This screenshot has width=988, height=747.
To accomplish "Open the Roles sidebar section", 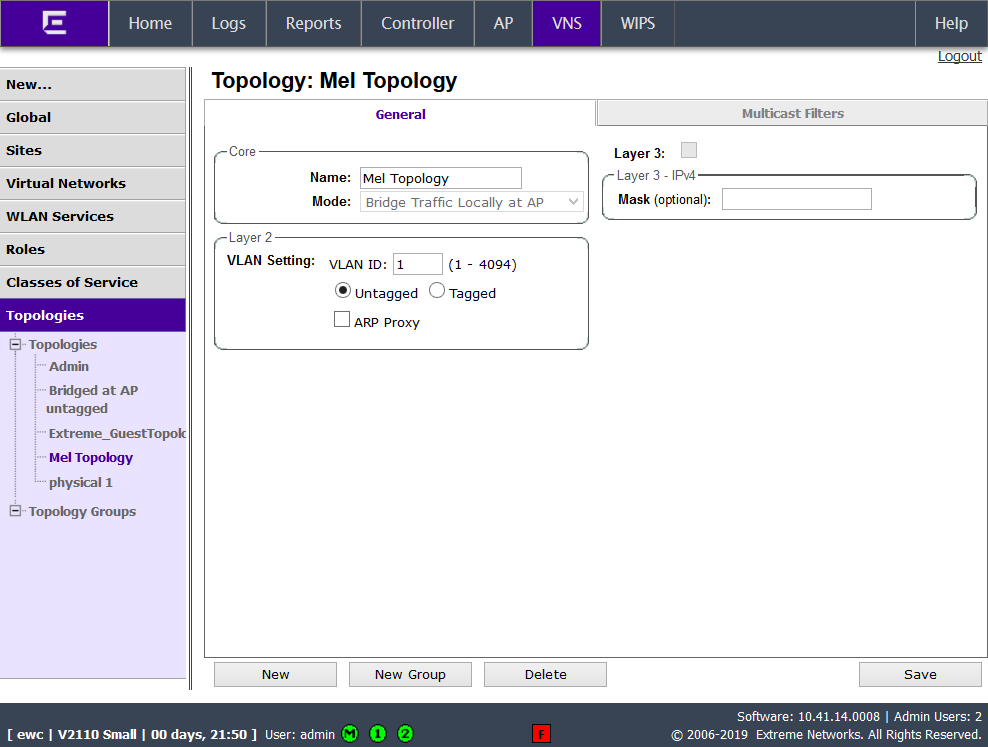I will pyautogui.click(x=93, y=249).
